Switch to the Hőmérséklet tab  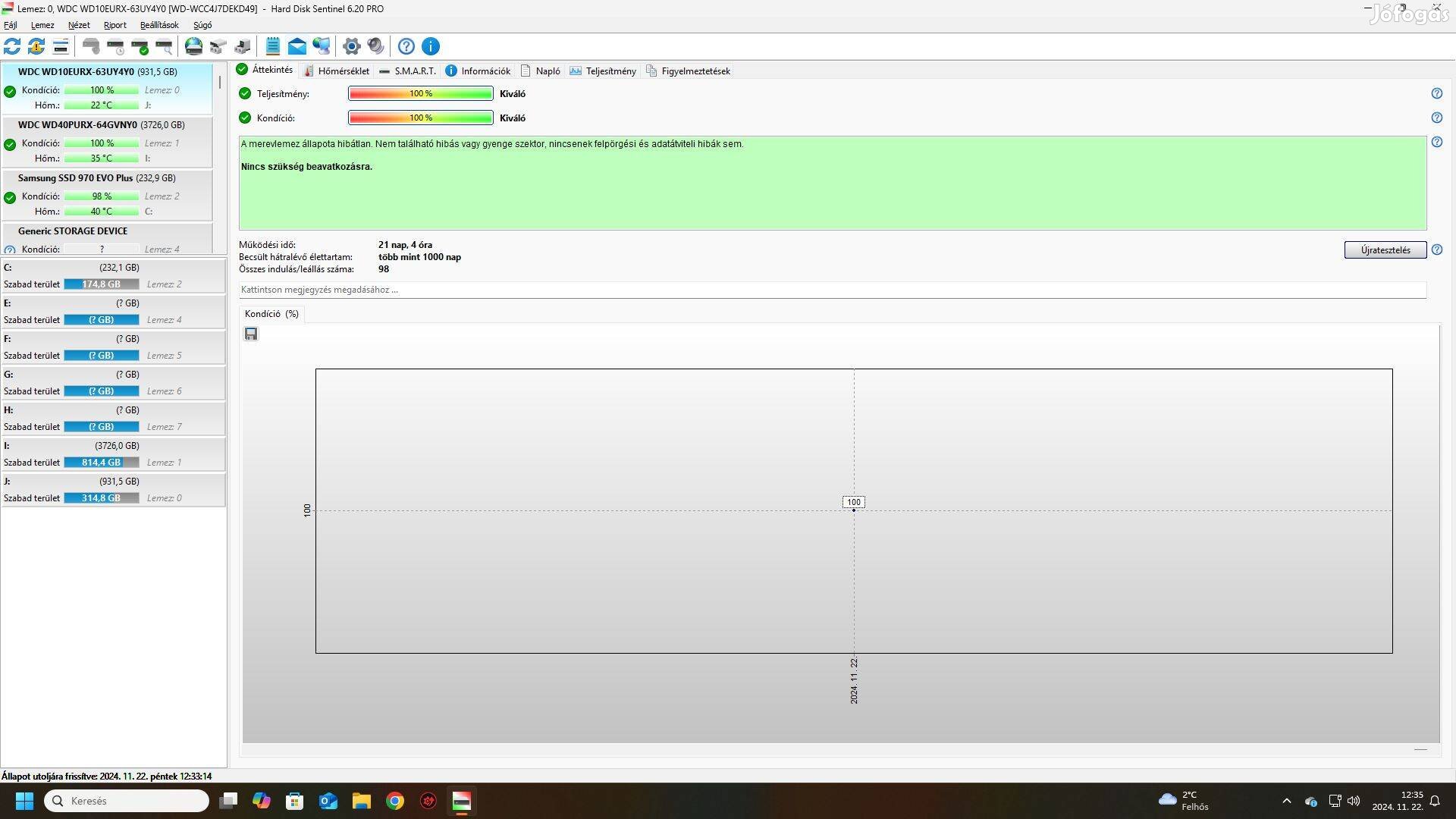pos(336,71)
